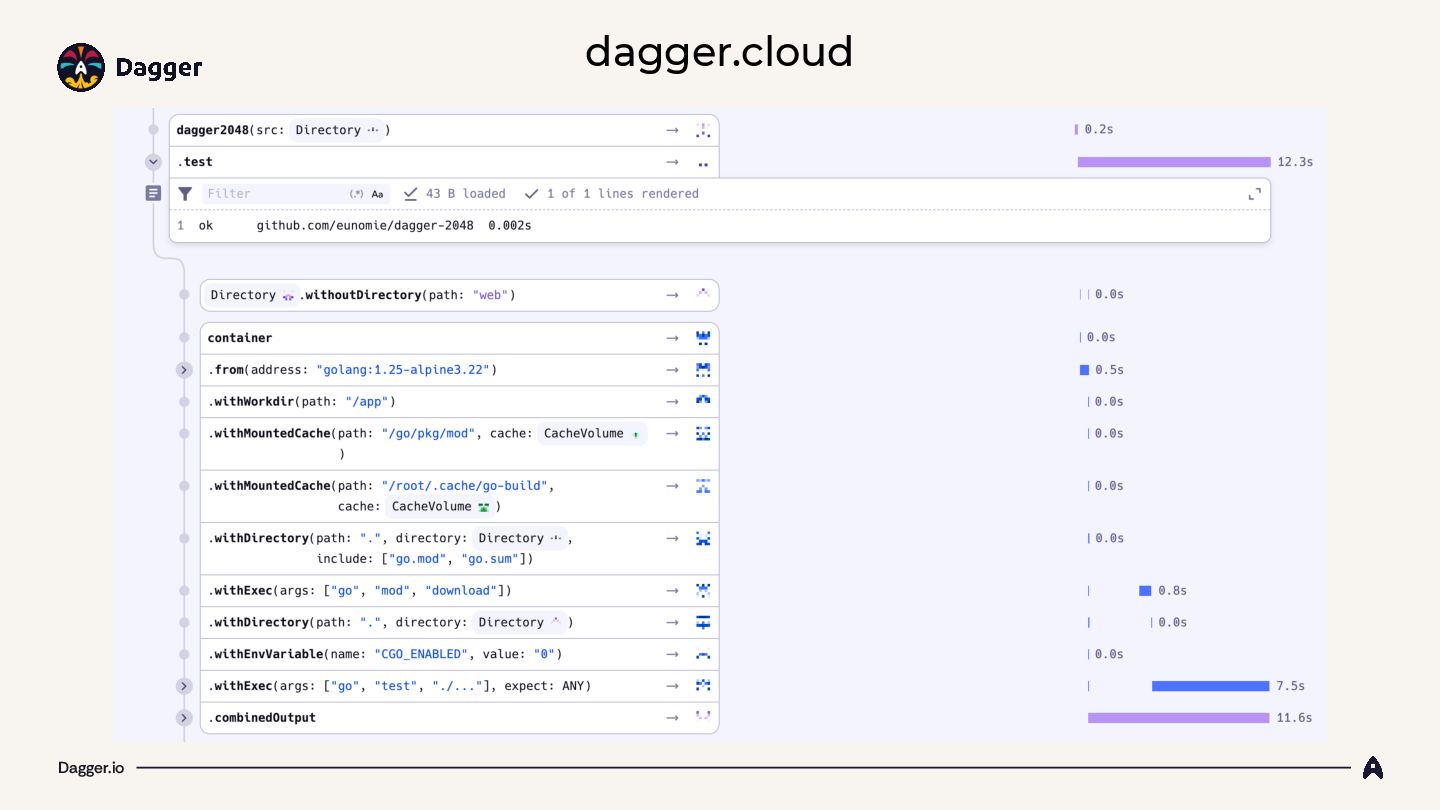Click '1 of 1 lines rendered' text
This screenshot has width=1440, height=810.
(622, 194)
